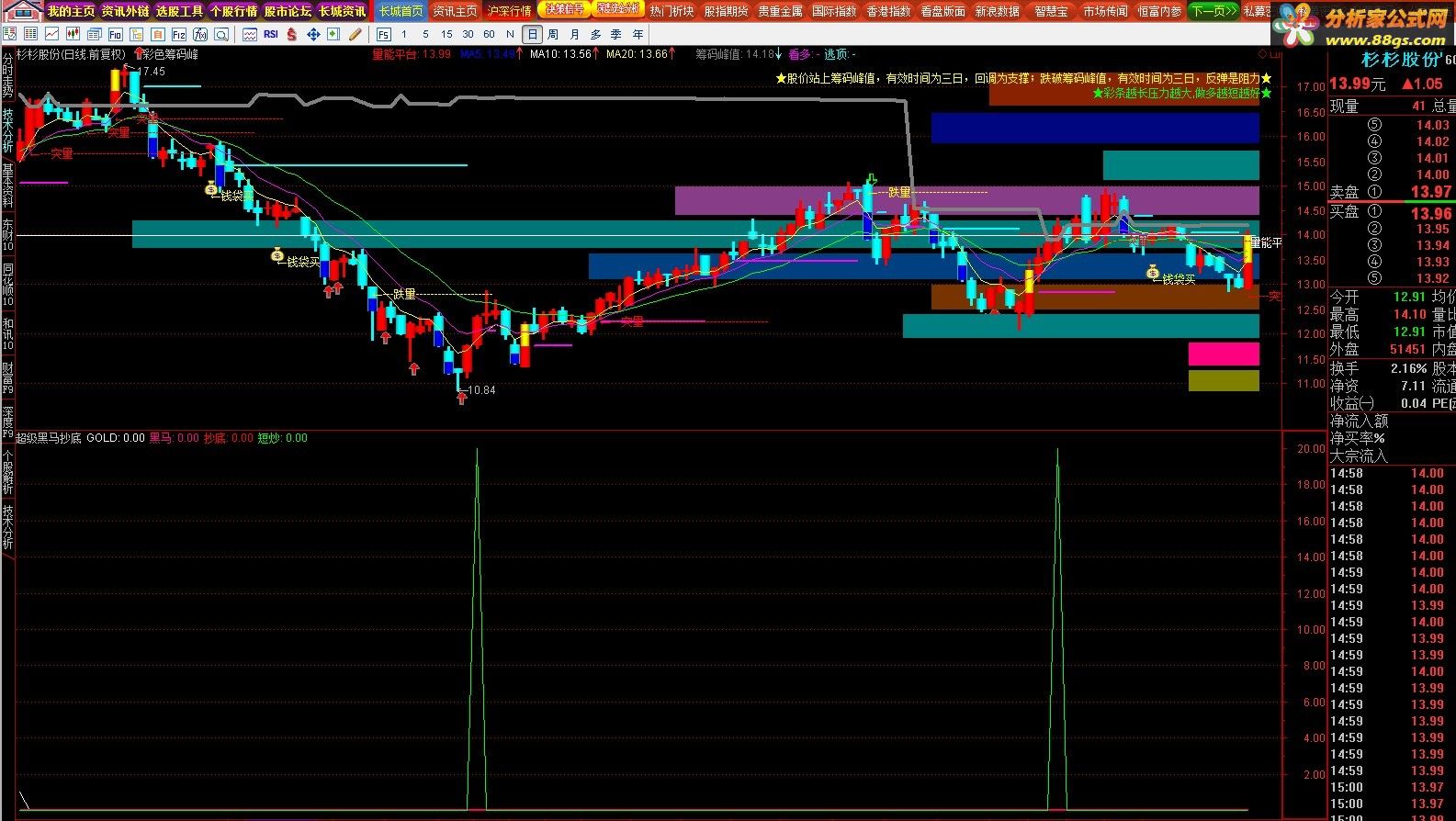Open the orange document toolbar icon
Viewport: 1456px width, 821px height.
click(x=157, y=34)
